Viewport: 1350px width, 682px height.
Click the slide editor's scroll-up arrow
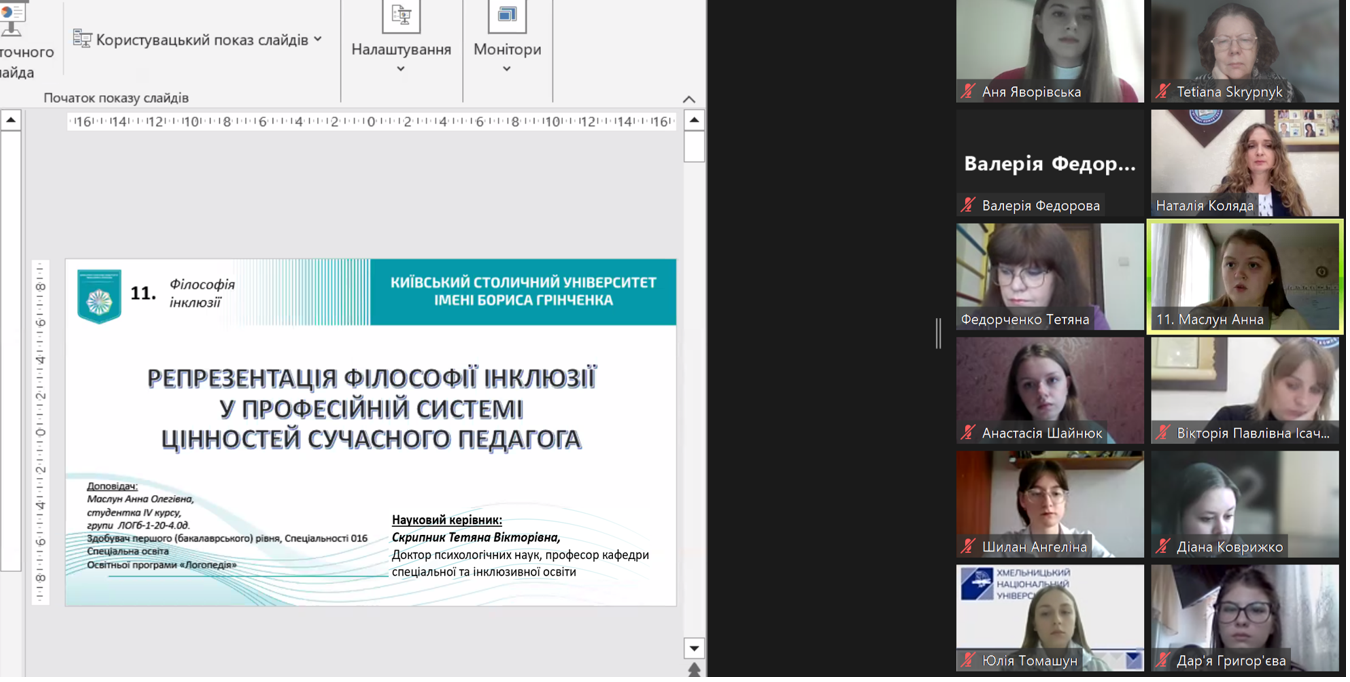694,121
